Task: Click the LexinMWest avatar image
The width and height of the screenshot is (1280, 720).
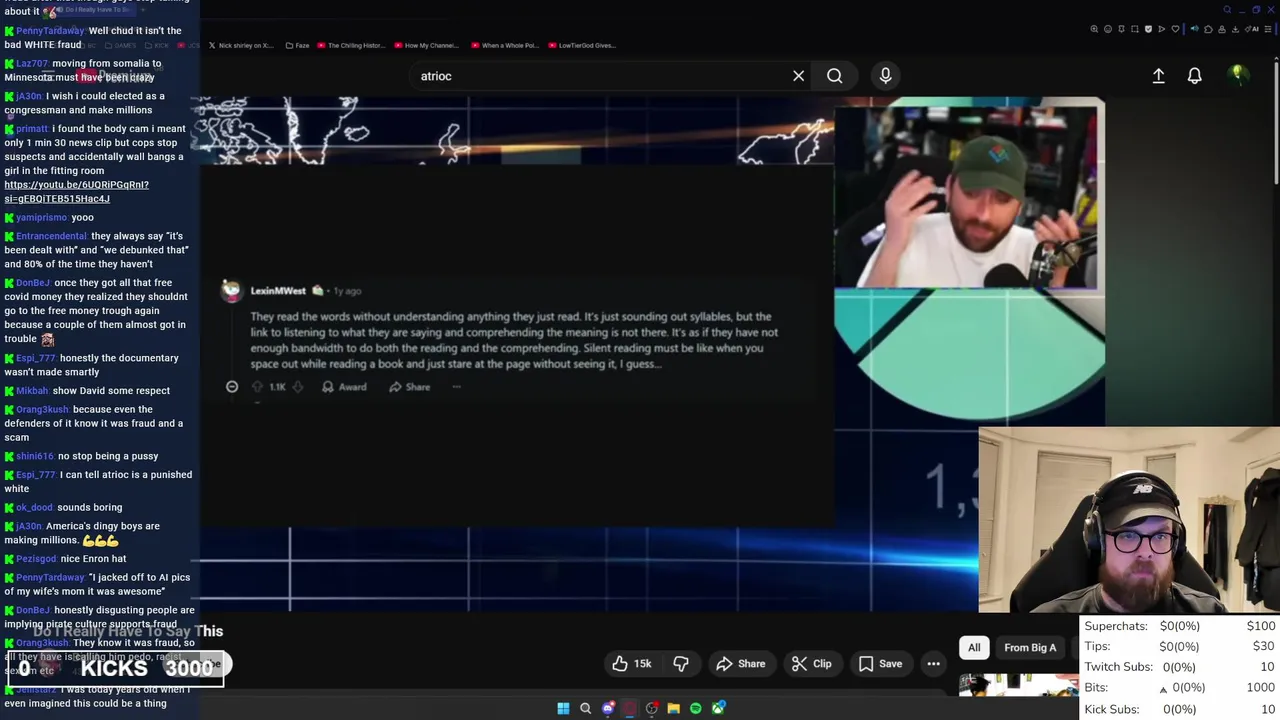Action: point(231,291)
